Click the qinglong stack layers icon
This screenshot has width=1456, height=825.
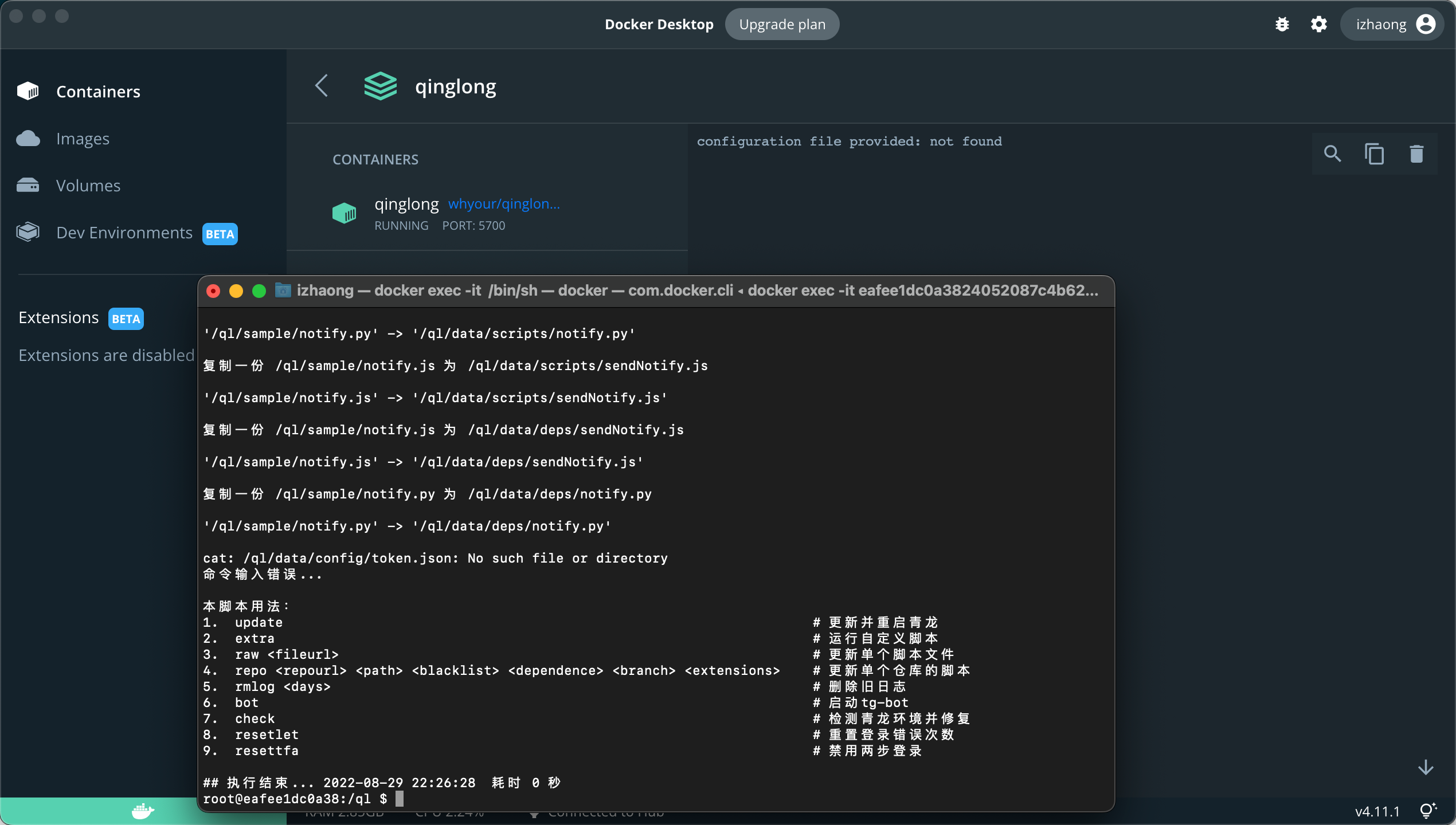(380, 86)
